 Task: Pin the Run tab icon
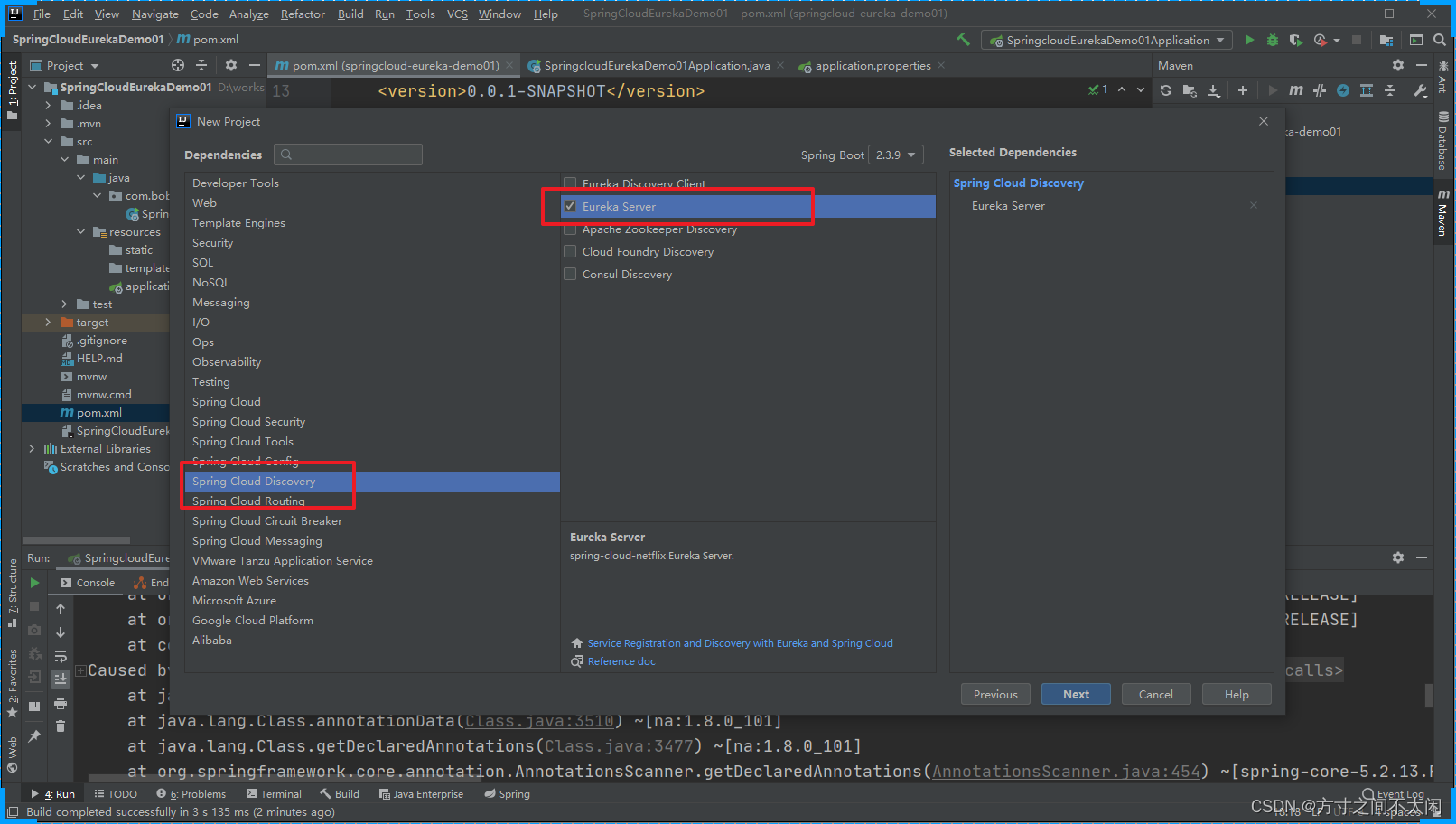[x=34, y=736]
